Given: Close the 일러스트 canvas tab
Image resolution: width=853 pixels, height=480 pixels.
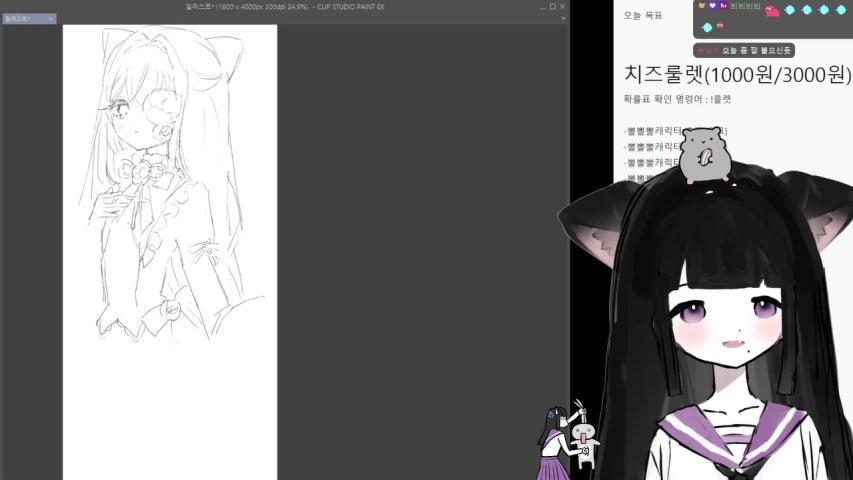Looking at the screenshot, I should coord(51,19).
